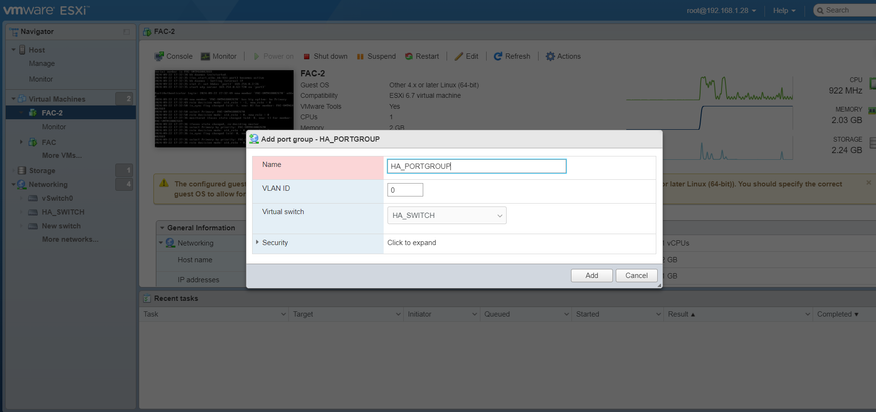Sort by the Result column

[x=681, y=315]
